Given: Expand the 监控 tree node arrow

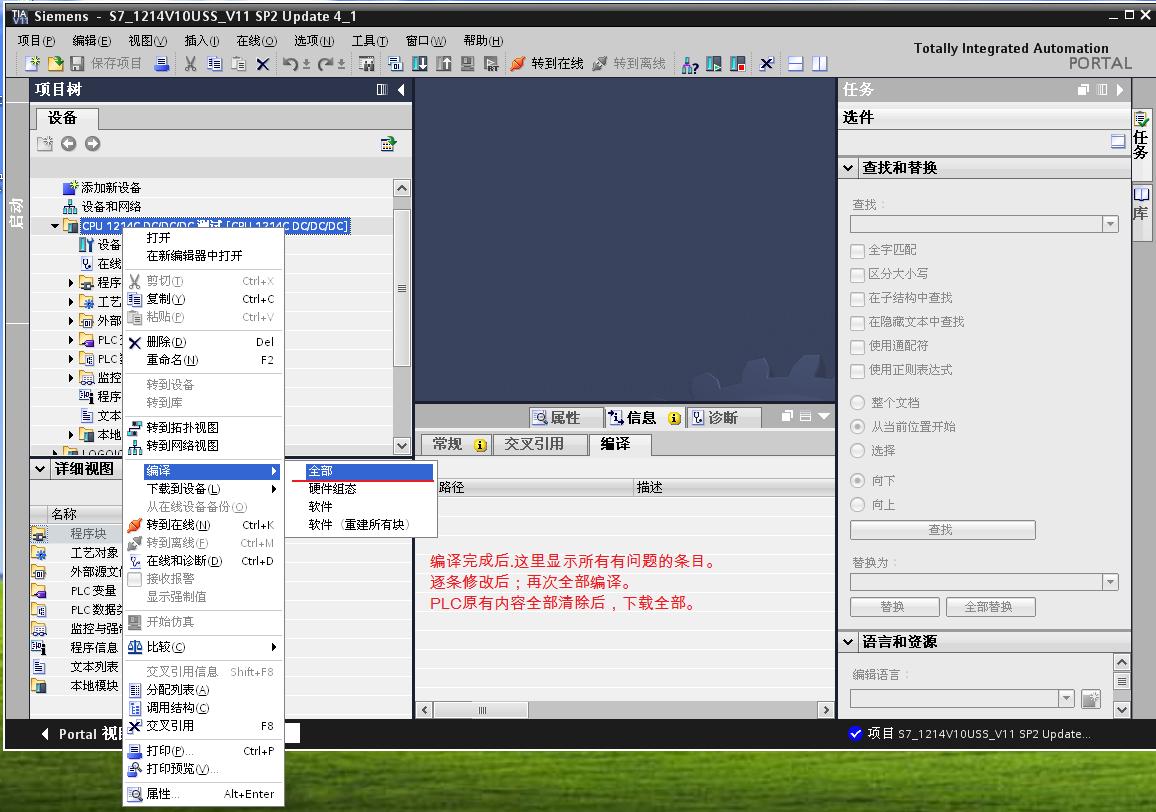Looking at the screenshot, I should [71, 378].
